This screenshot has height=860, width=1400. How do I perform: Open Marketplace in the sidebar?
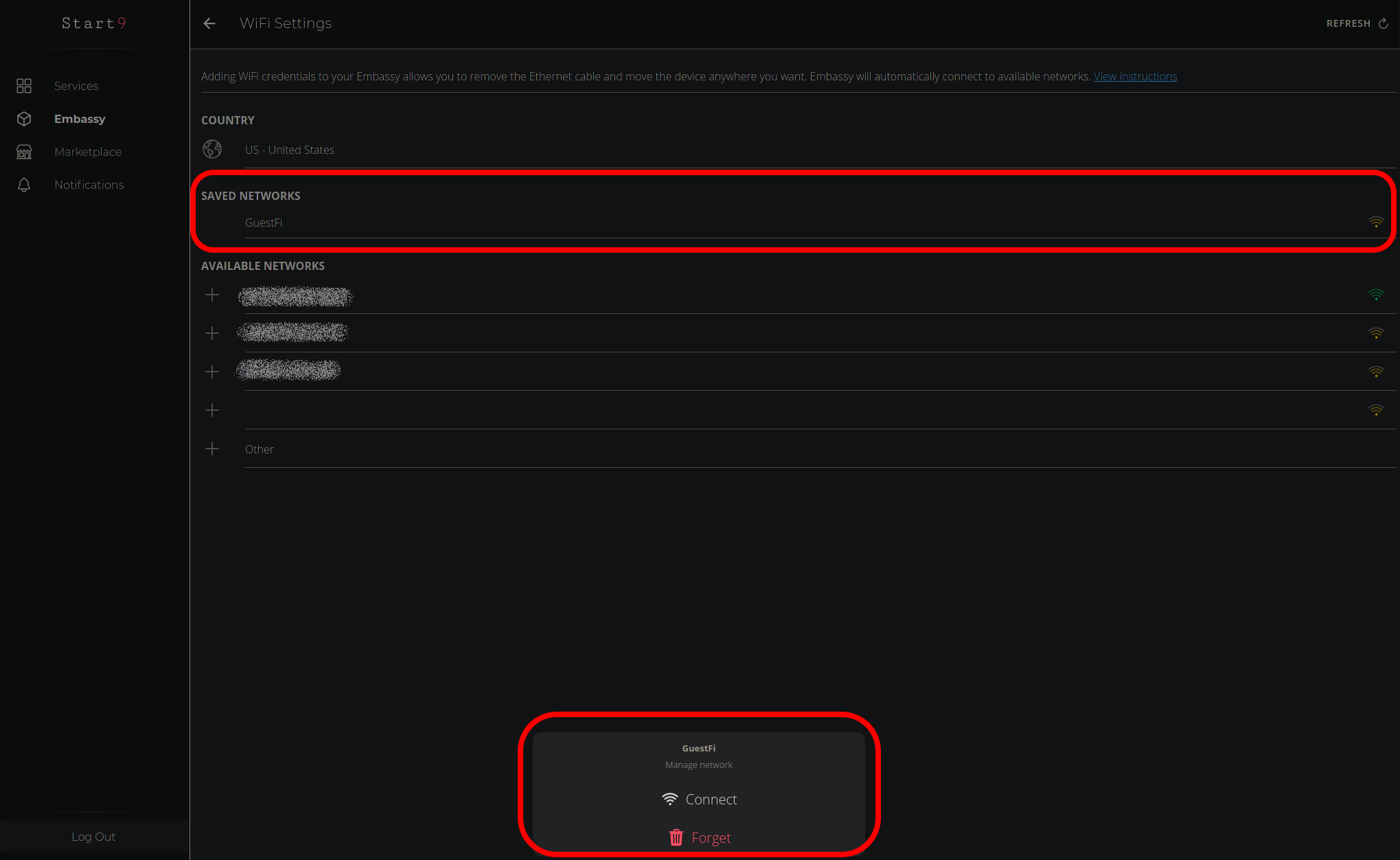88,152
